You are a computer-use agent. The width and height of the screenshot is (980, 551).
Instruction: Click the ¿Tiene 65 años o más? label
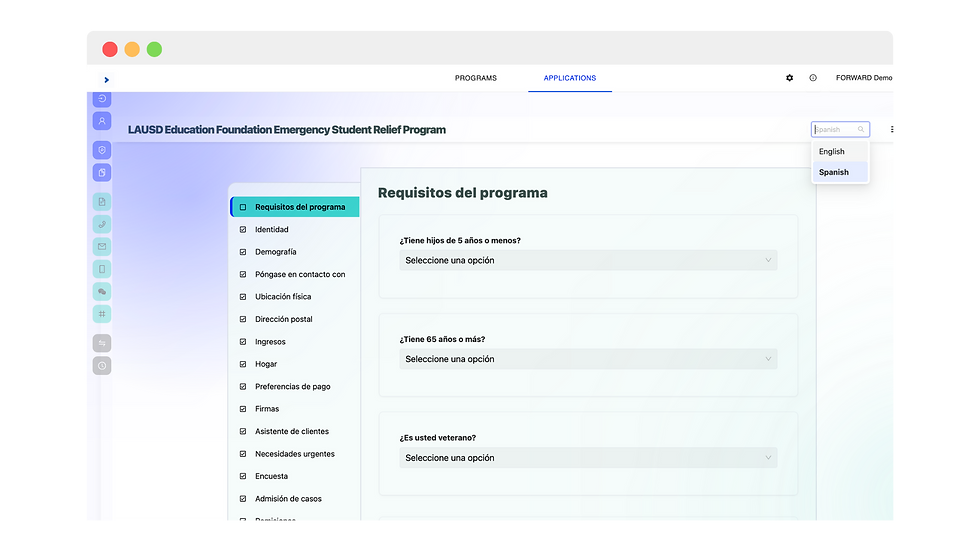(442, 339)
